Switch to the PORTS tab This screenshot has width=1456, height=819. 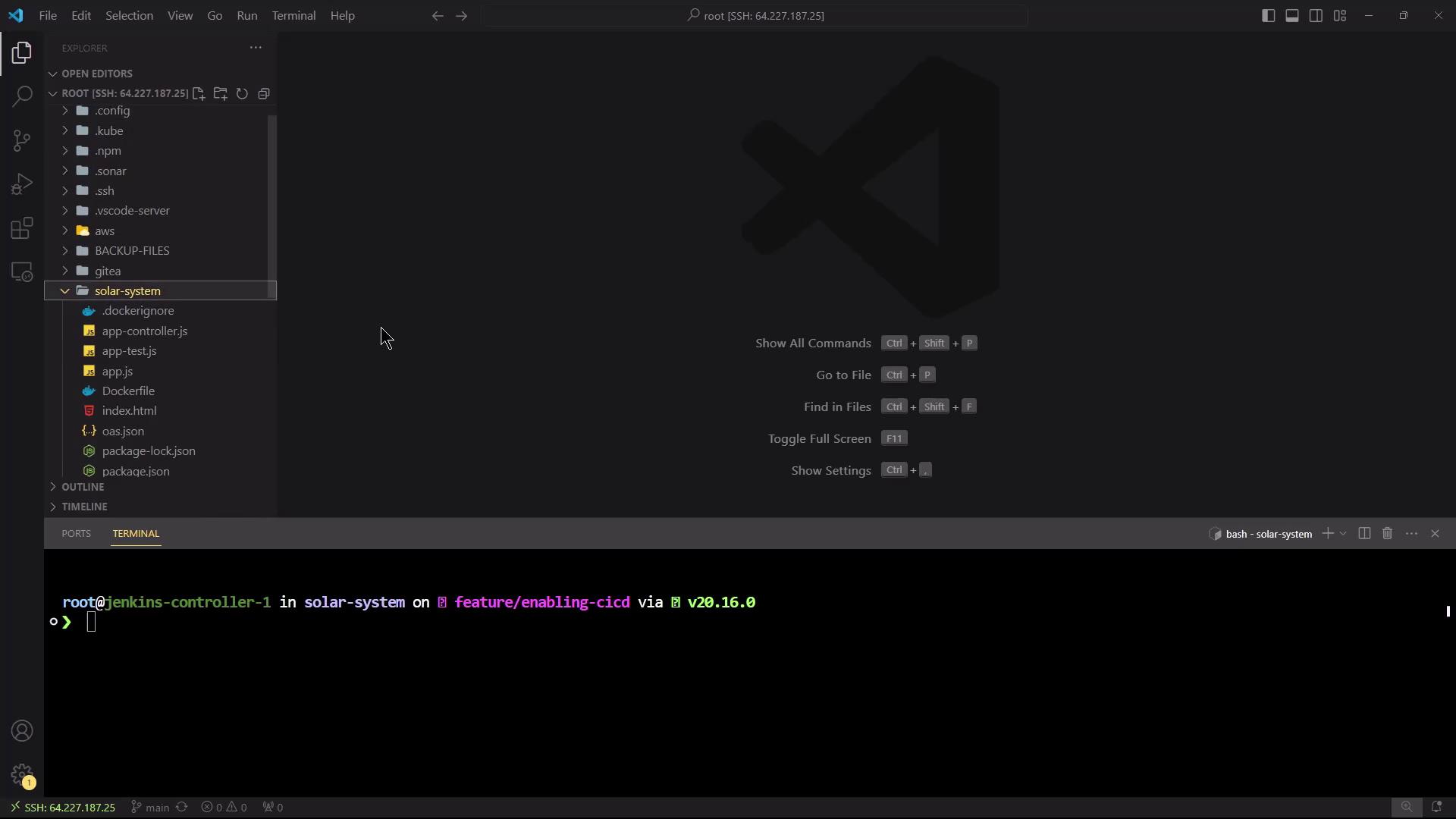point(76,534)
